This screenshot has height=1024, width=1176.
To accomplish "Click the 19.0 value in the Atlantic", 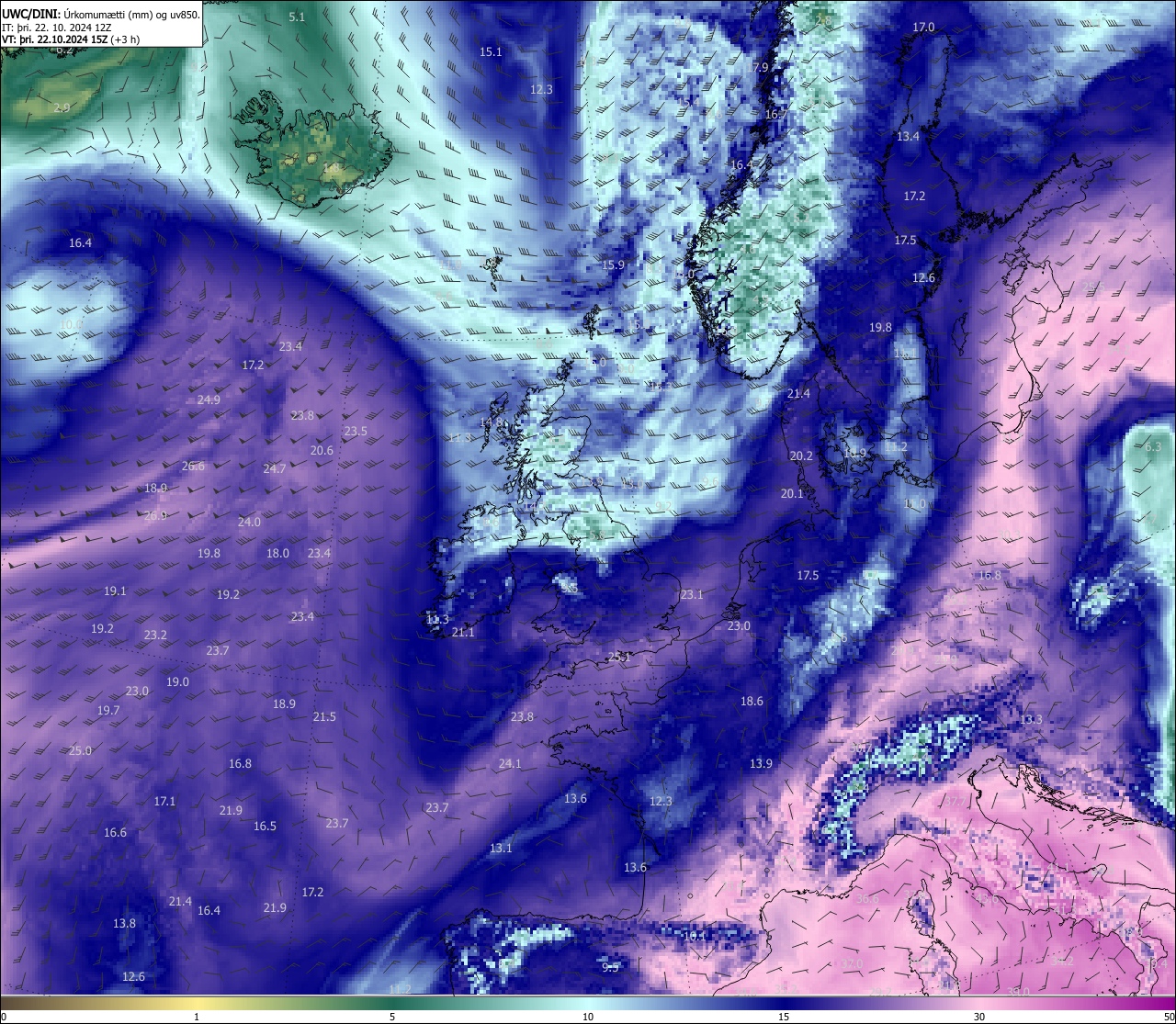I will 177,681.
